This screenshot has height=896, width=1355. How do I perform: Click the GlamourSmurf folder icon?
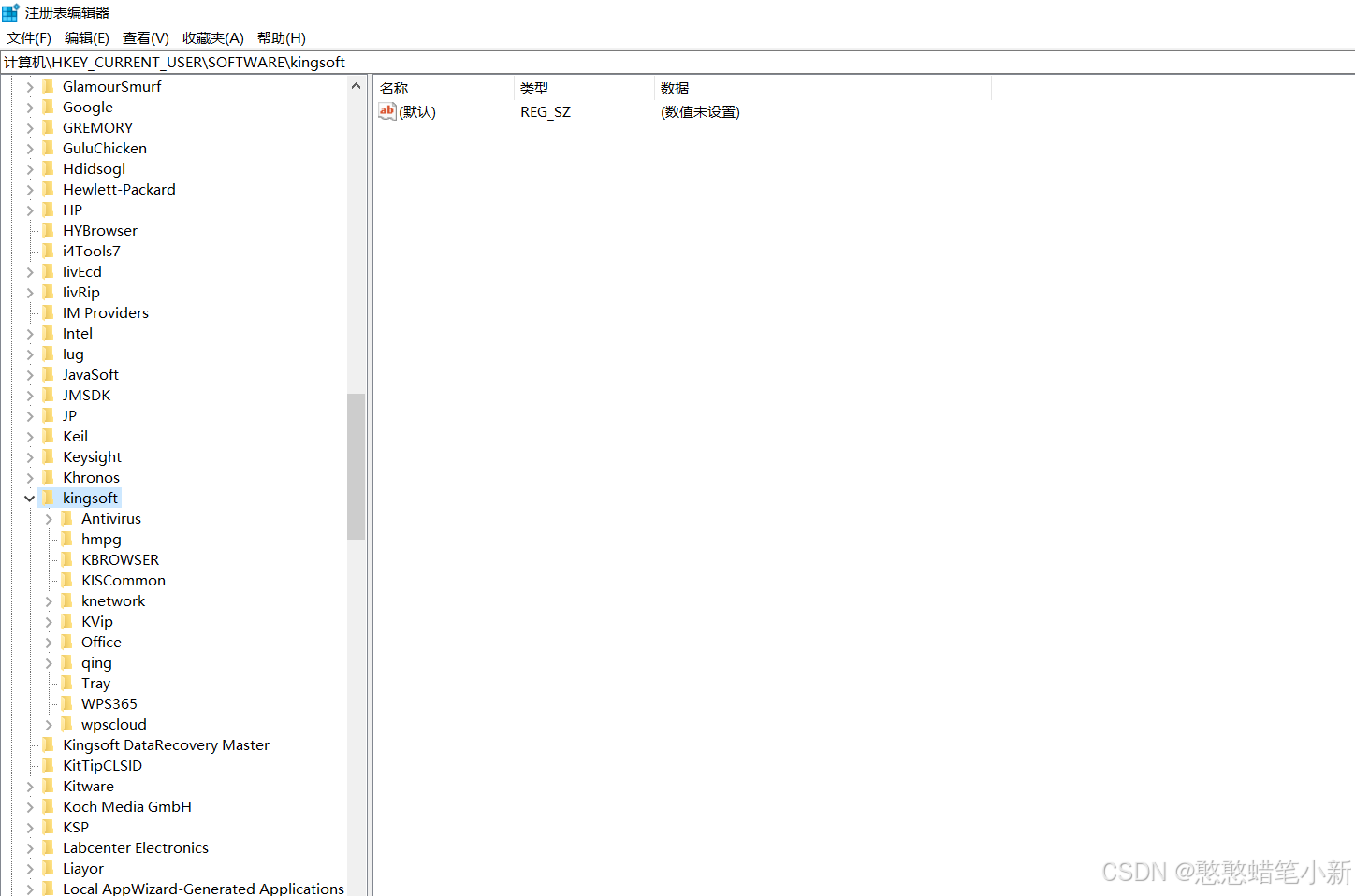click(49, 86)
